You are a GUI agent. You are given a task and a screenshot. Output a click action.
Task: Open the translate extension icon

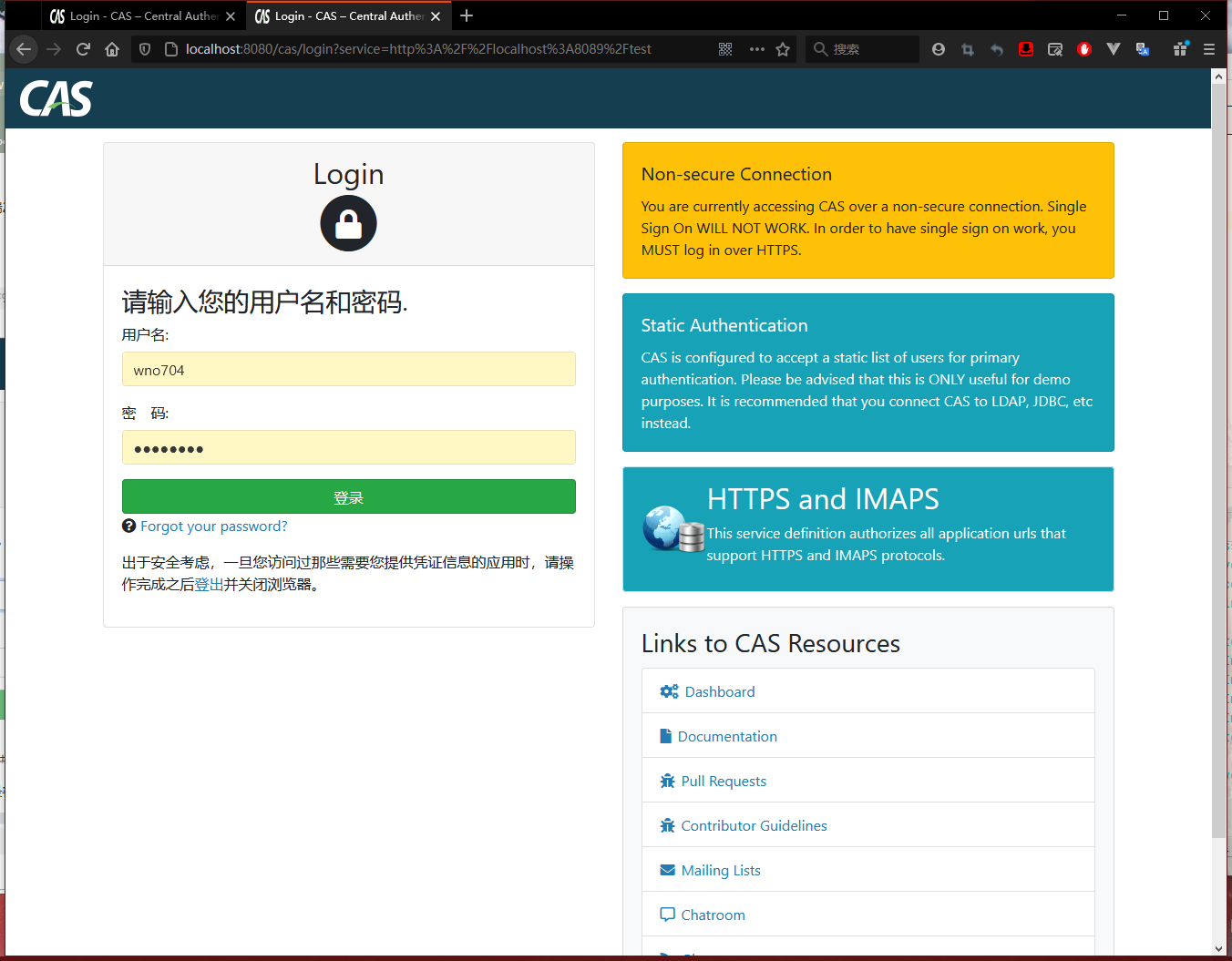click(x=1143, y=49)
